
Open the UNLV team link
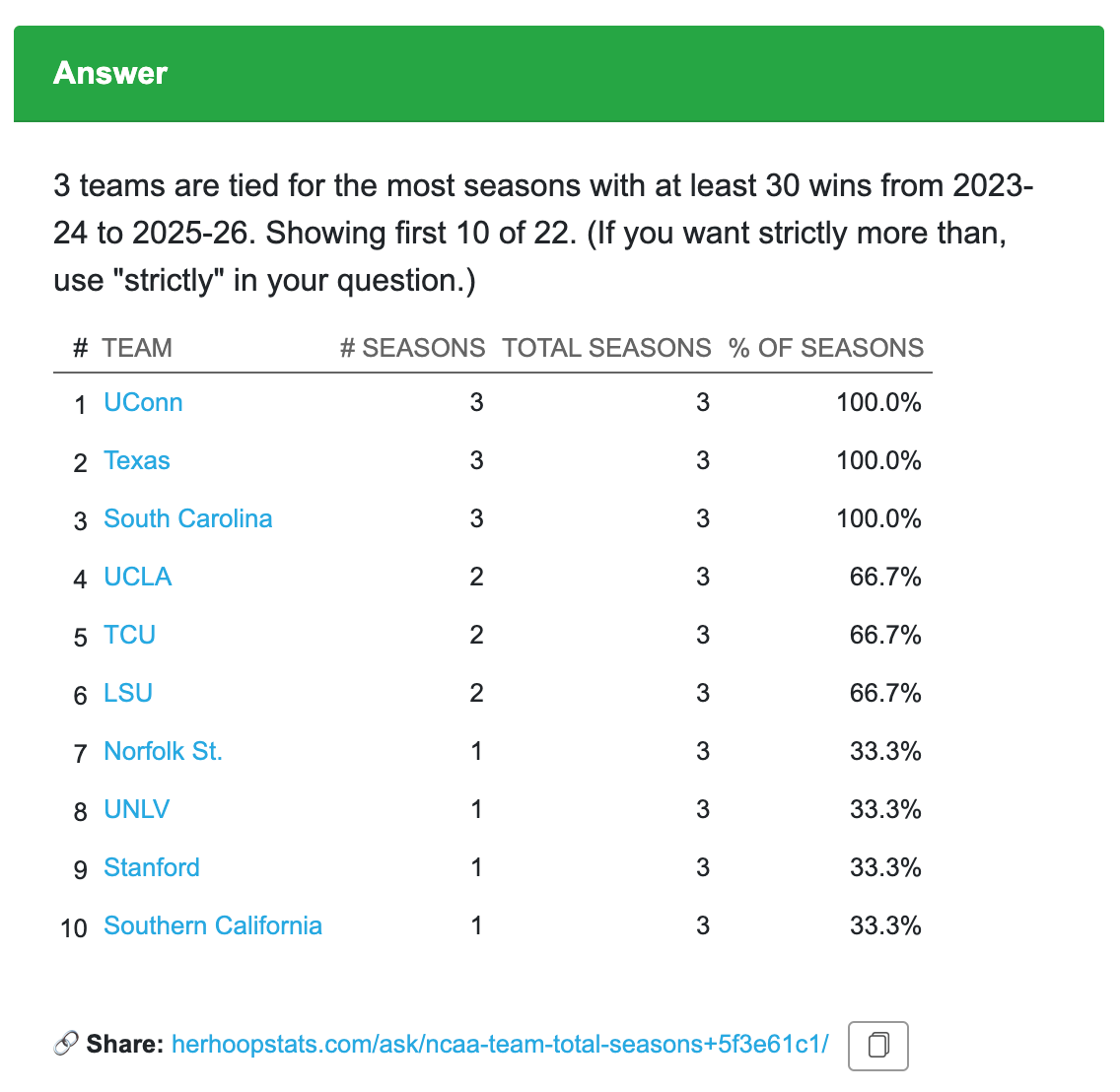coord(136,809)
